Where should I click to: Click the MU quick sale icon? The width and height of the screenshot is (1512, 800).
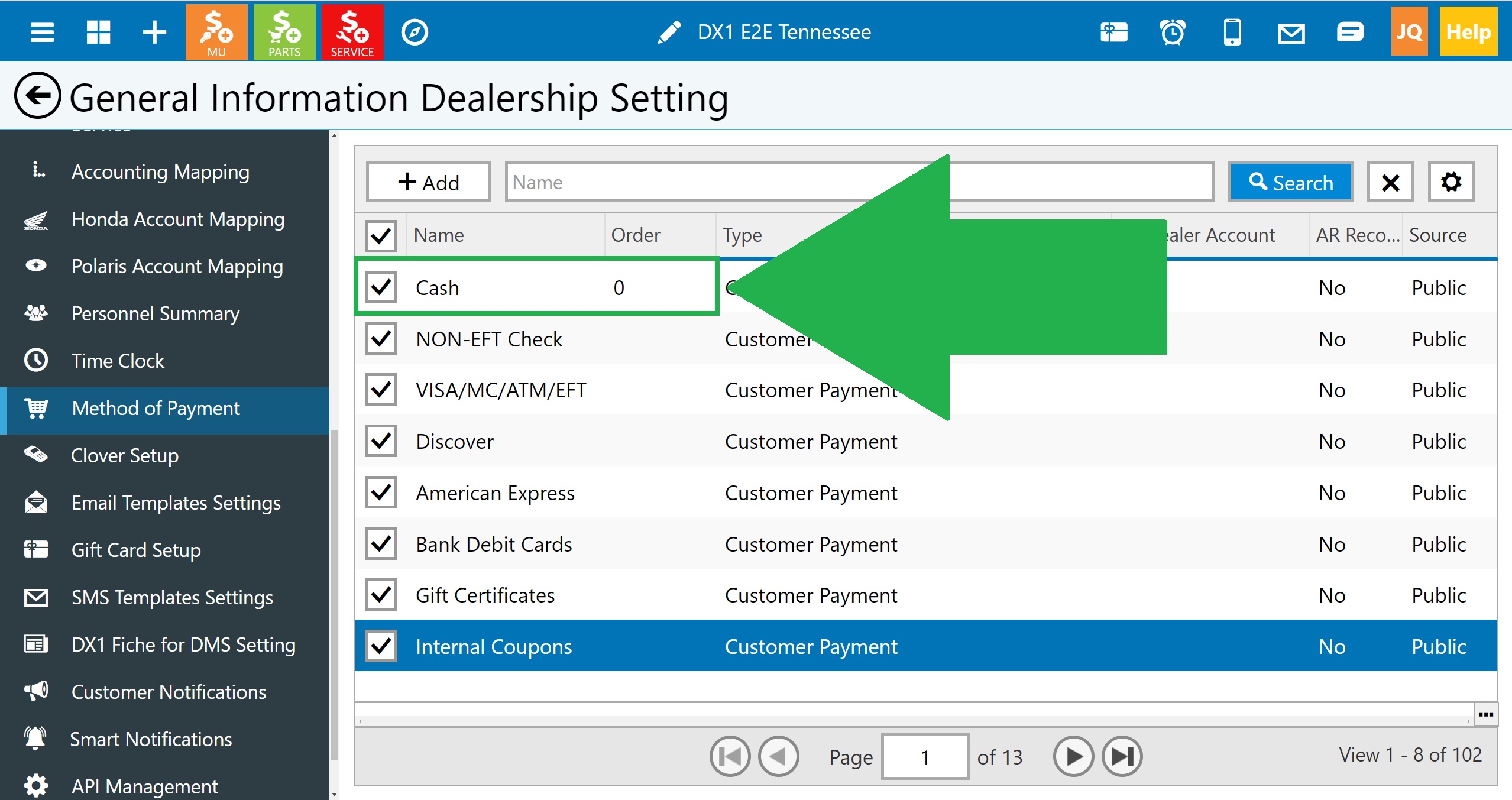click(216, 32)
